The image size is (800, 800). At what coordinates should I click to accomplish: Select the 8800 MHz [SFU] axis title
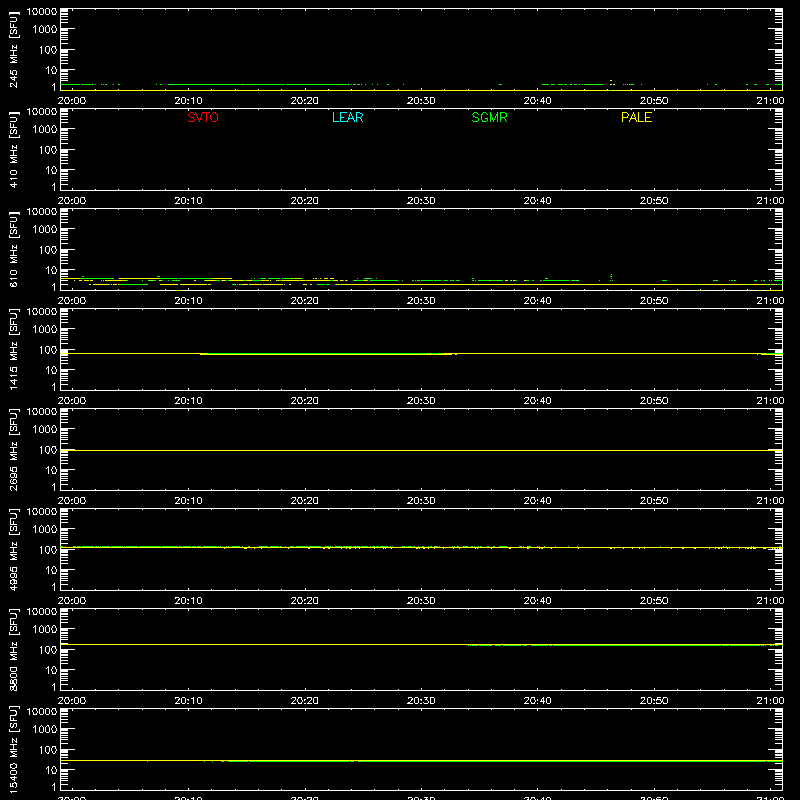tap(13, 649)
